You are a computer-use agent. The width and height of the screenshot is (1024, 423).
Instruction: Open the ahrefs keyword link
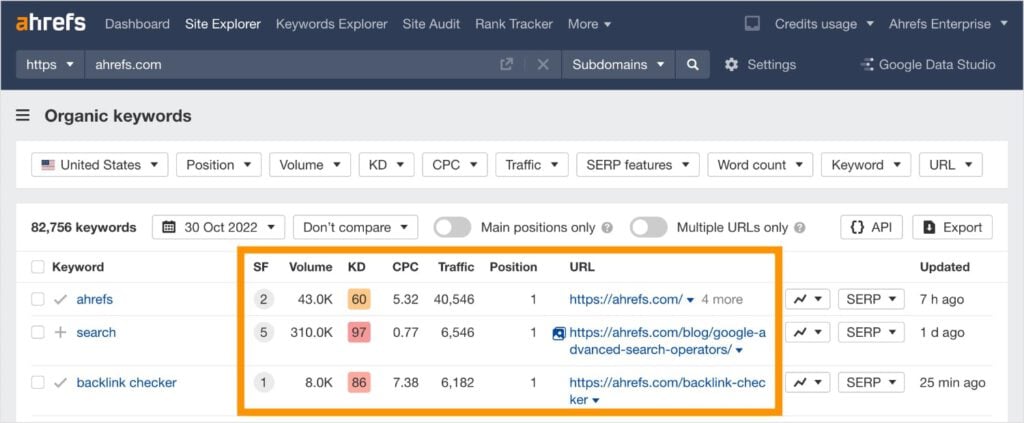[95, 300]
